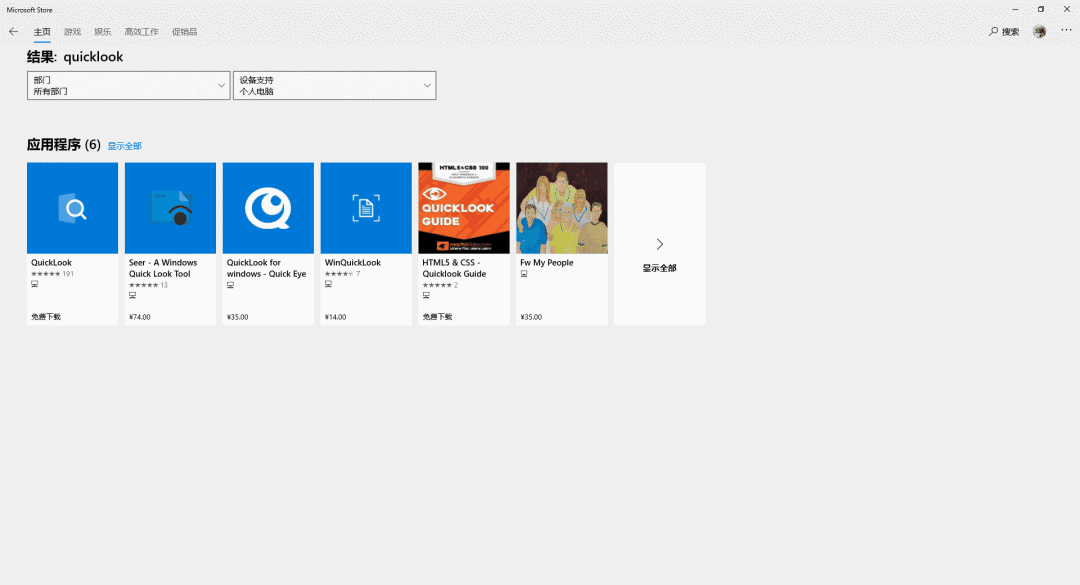The image size is (1080, 585).
Task: Switch to the 游戏 tab
Action: pyautogui.click(x=72, y=32)
